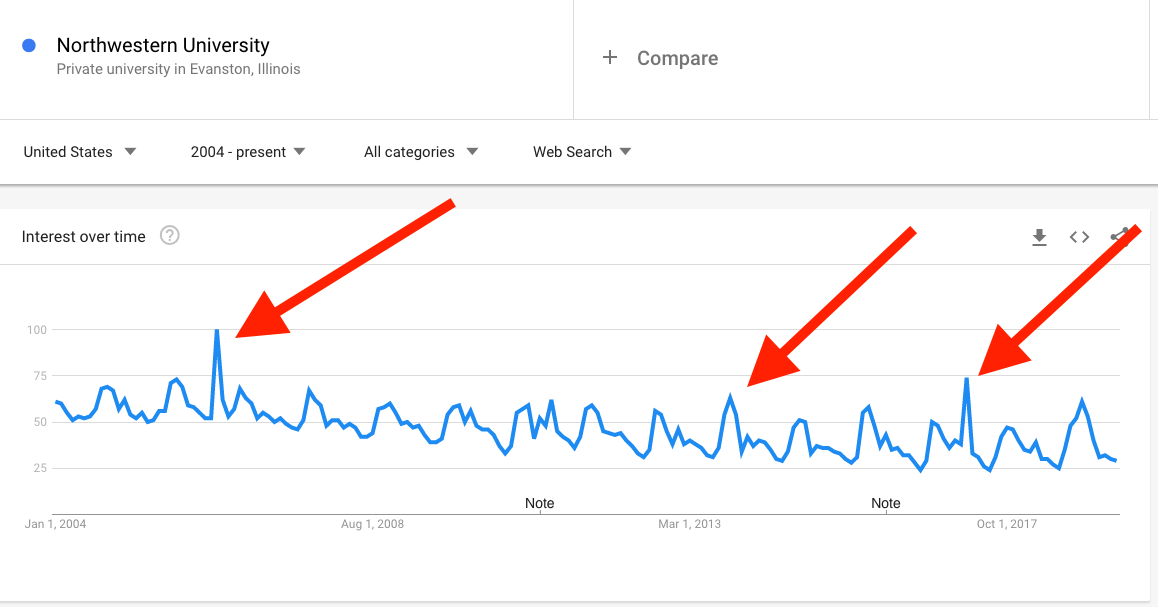Image resolution: width=1158 pixels, height=607 pixels.
Task: Open the All categories dropdown
Action: (x=420, y=151)
